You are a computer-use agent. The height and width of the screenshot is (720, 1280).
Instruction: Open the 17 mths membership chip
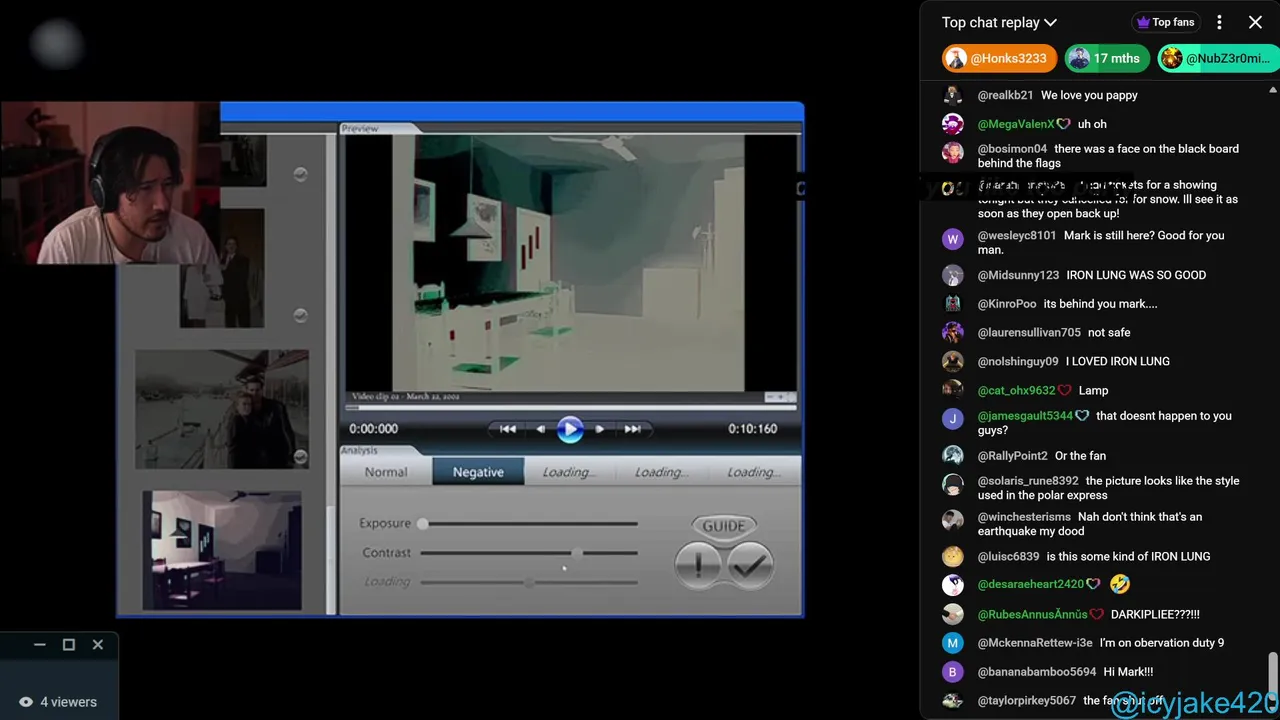point(1107,58)
